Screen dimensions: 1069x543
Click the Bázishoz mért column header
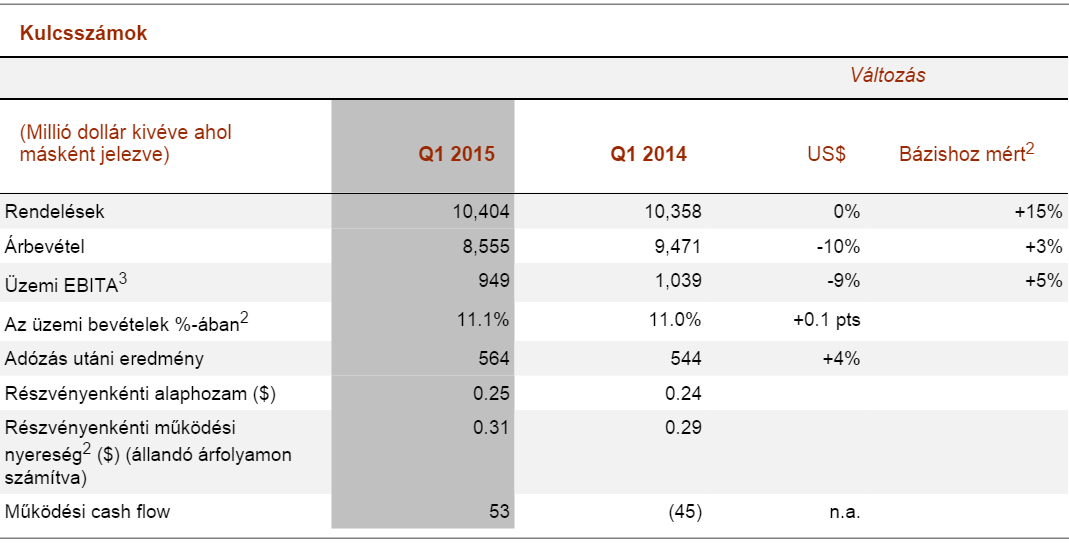pos(966,154)
